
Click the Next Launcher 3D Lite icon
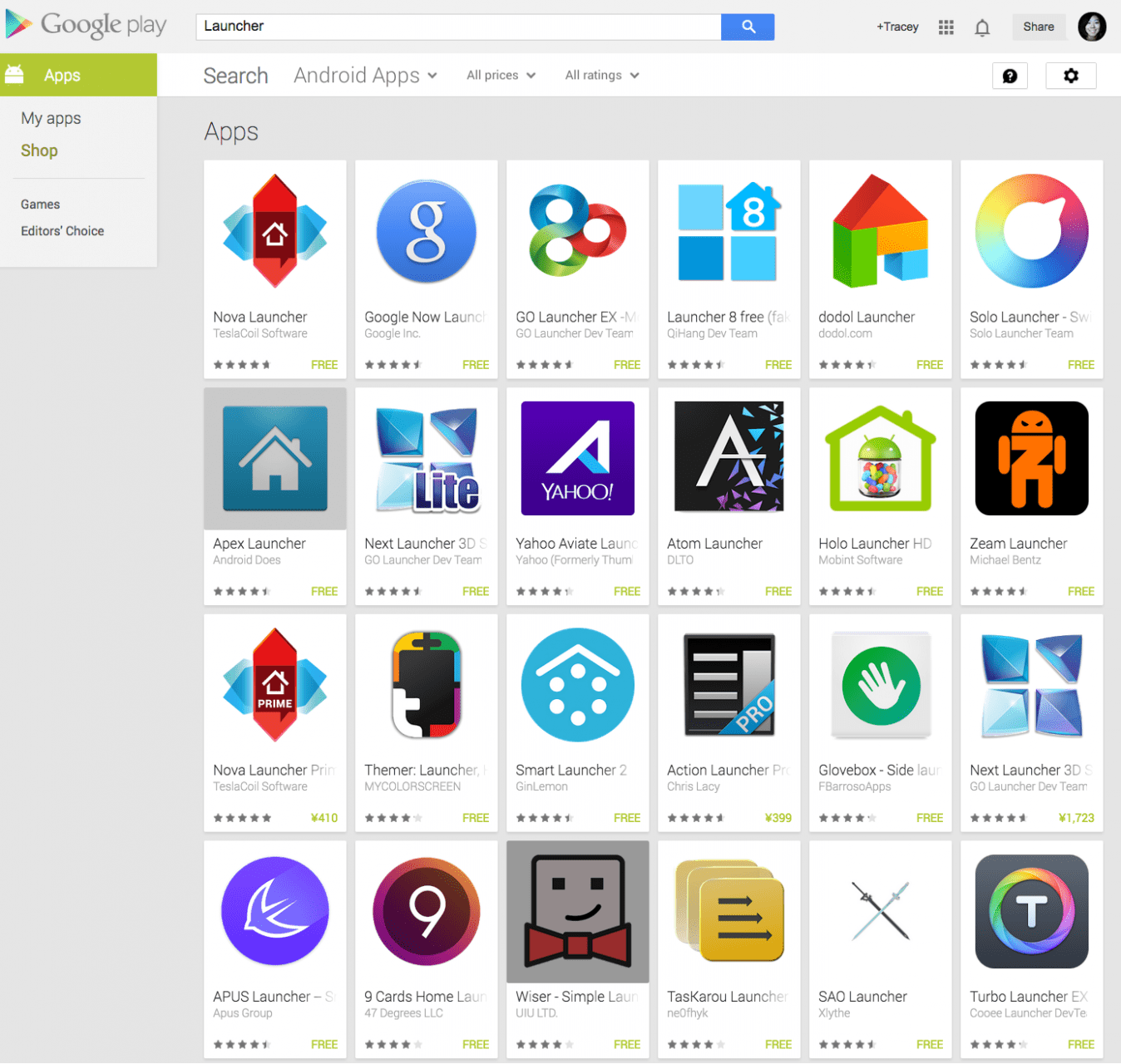pos(427,458)
